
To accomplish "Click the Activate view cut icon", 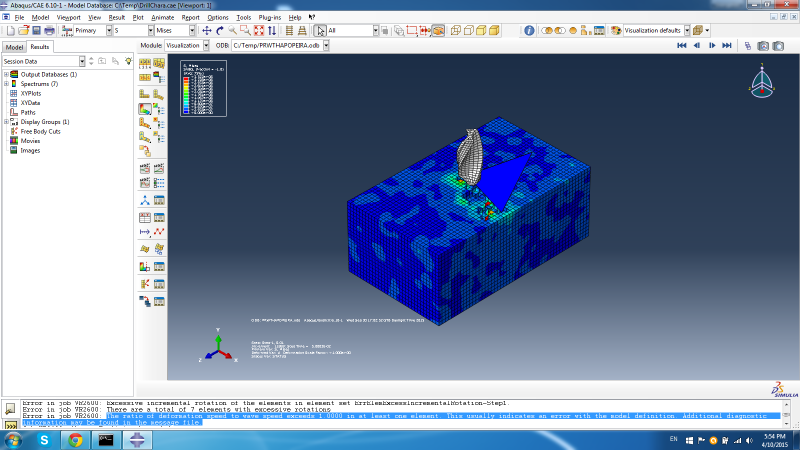I will [x=145, y=267].
